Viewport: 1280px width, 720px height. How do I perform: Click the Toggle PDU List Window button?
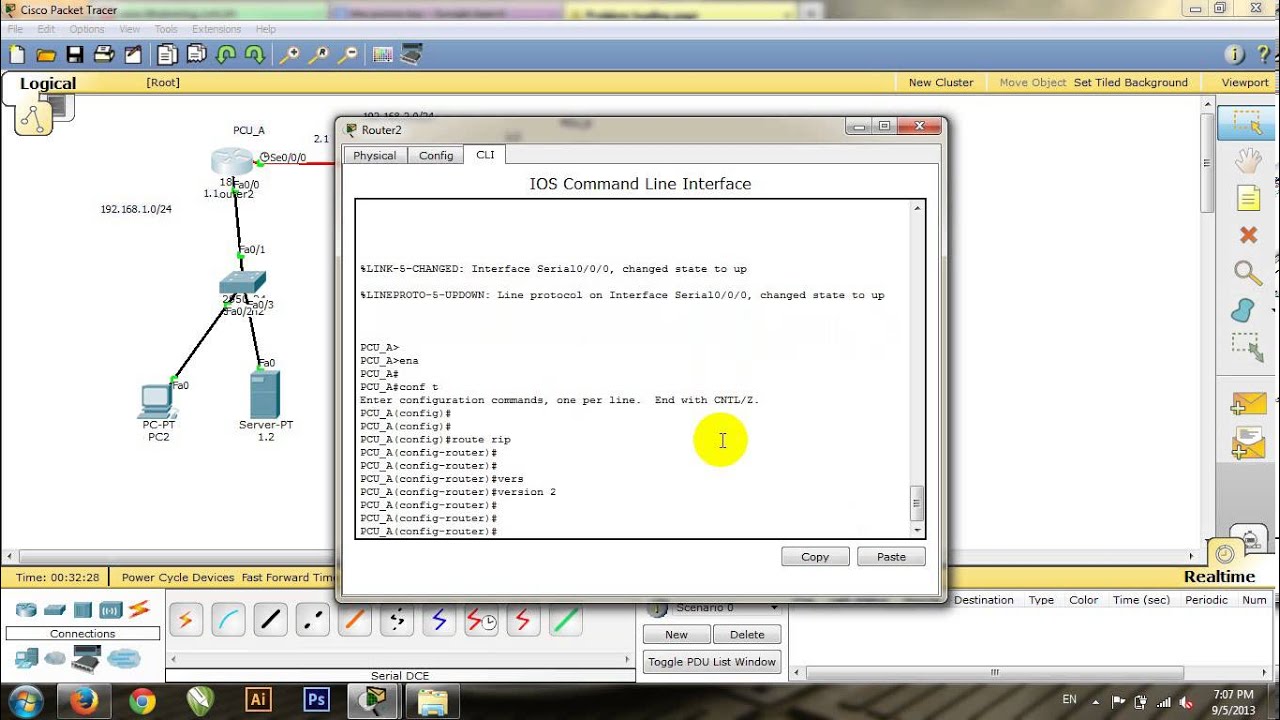coord(711,662)
